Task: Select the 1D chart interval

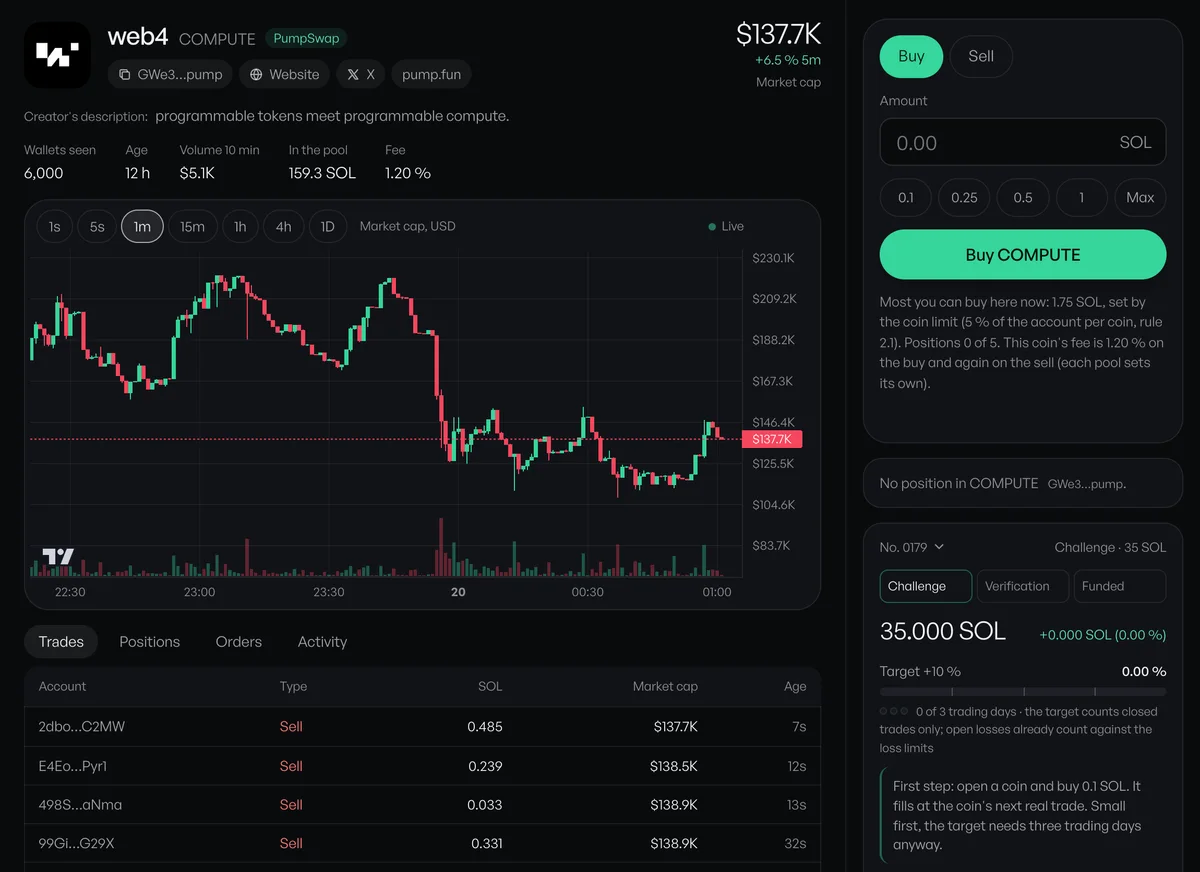Action: click(327, 227)
